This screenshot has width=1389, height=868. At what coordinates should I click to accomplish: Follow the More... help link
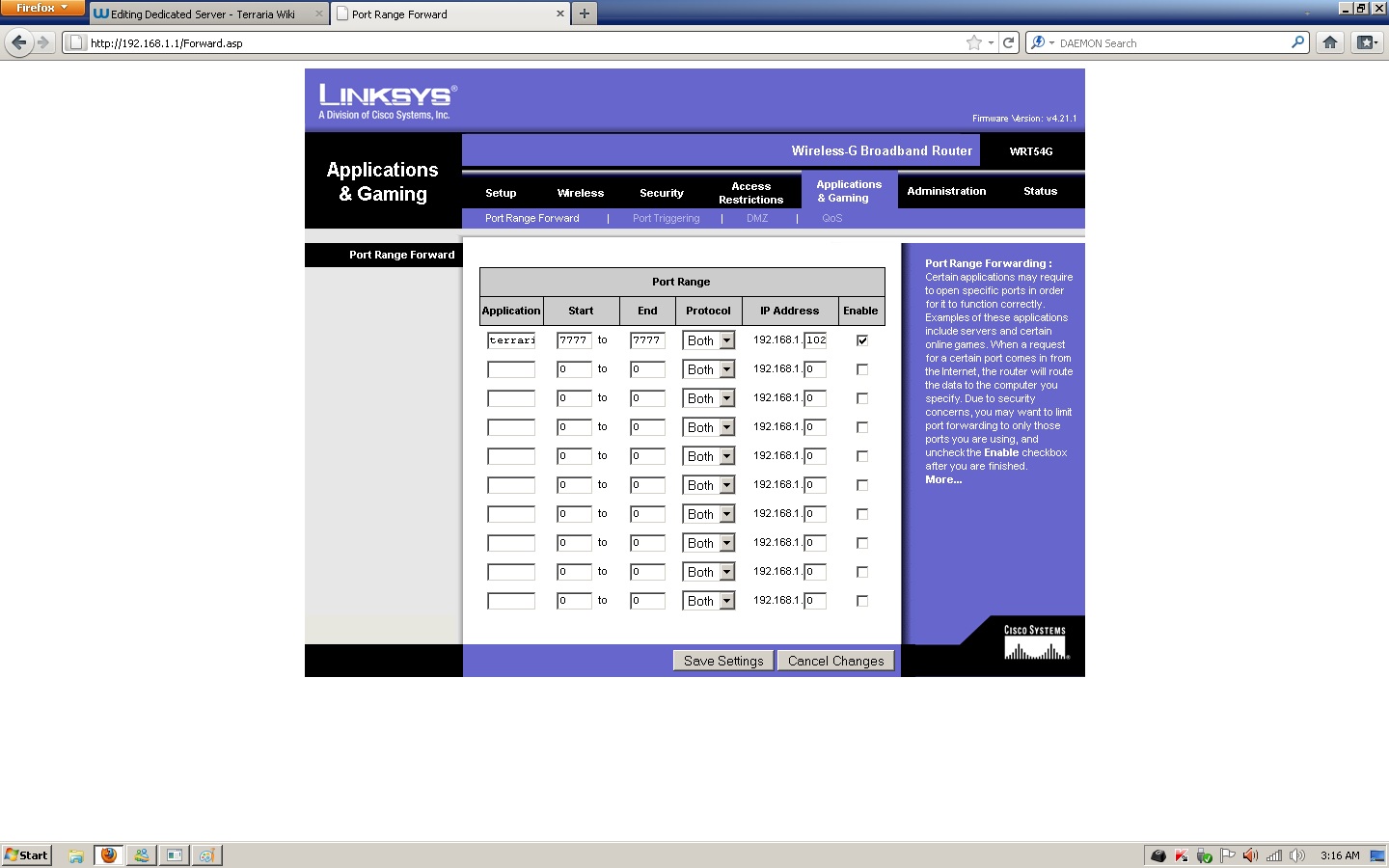[943, 479]
